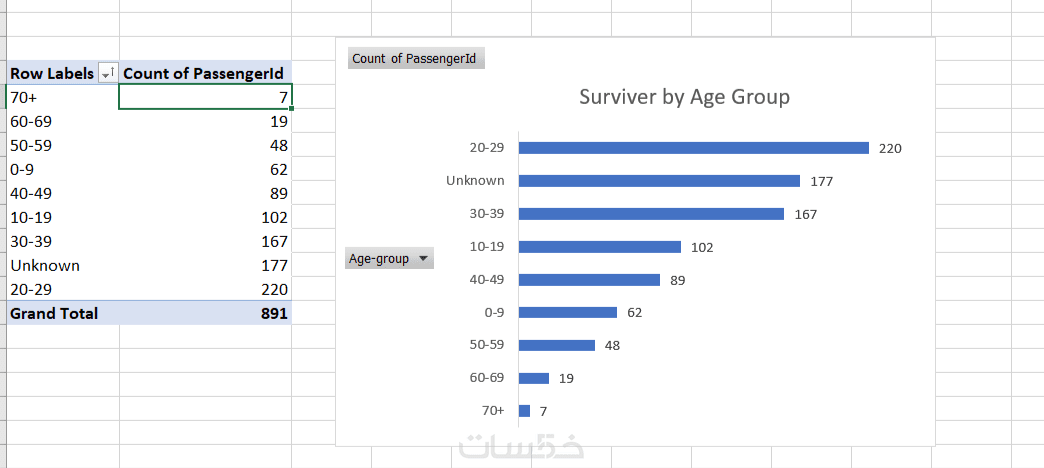Click the 50-59 bar in the chart
The height and width of the screenshot is (468, 1044).
(x=557, y=345)
